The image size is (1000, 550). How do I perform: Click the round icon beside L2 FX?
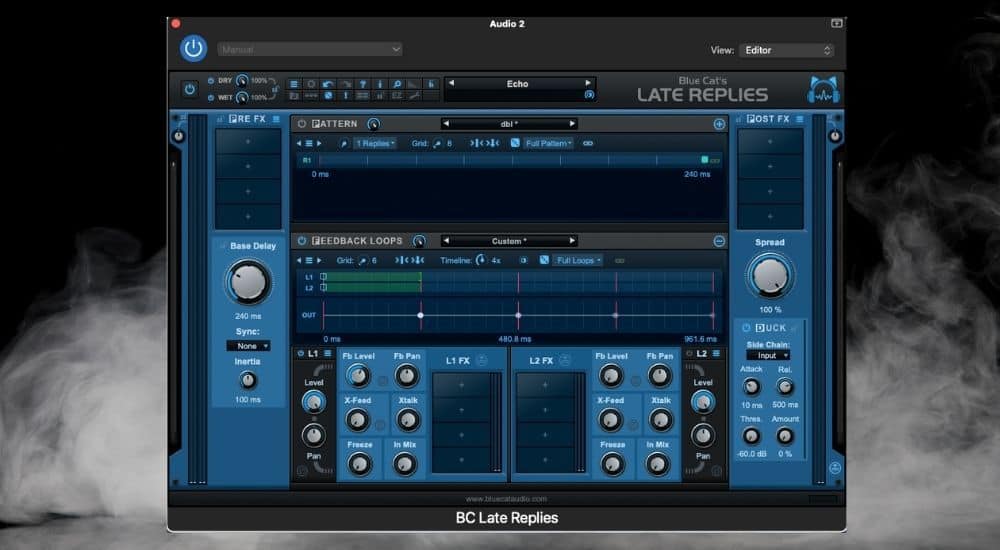564,360
